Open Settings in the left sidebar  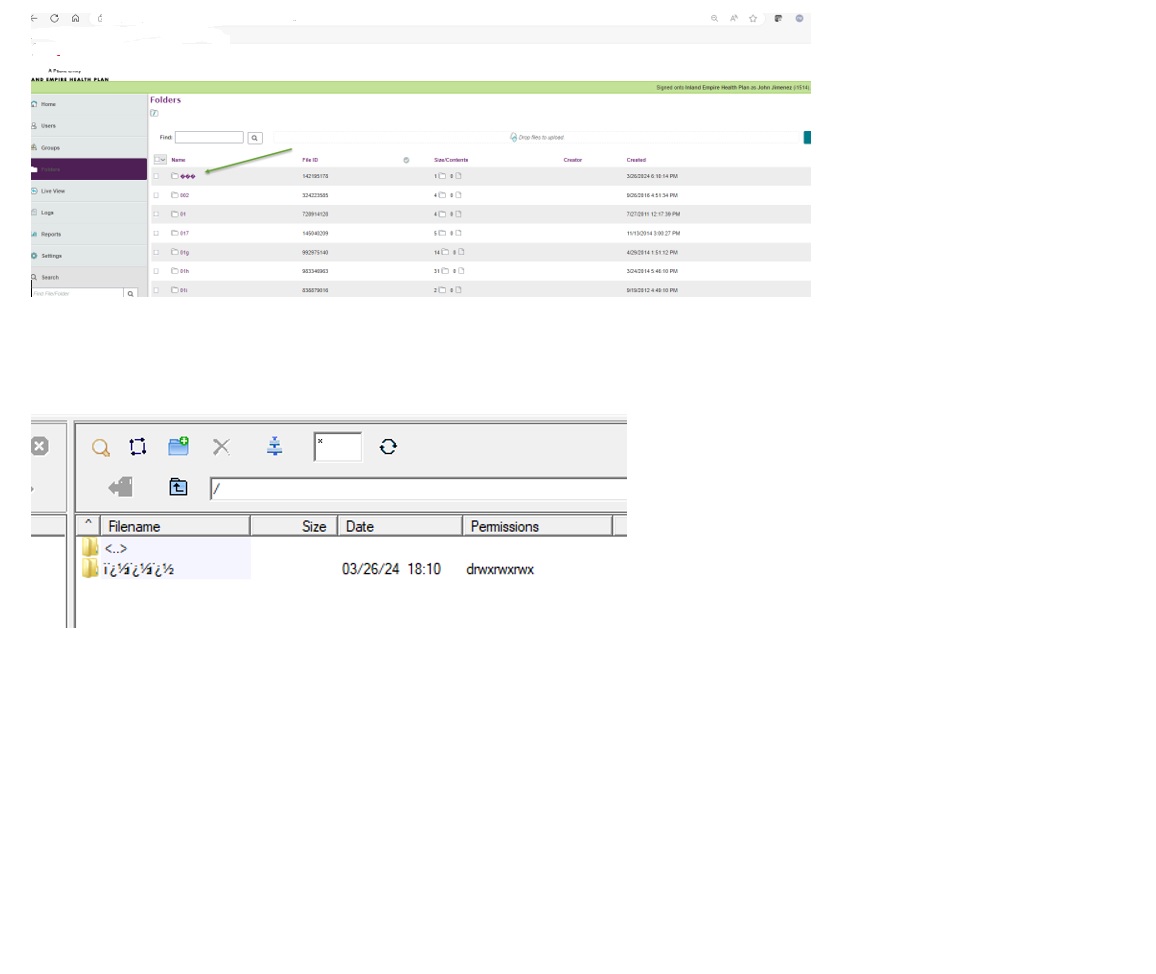point(88,256)
